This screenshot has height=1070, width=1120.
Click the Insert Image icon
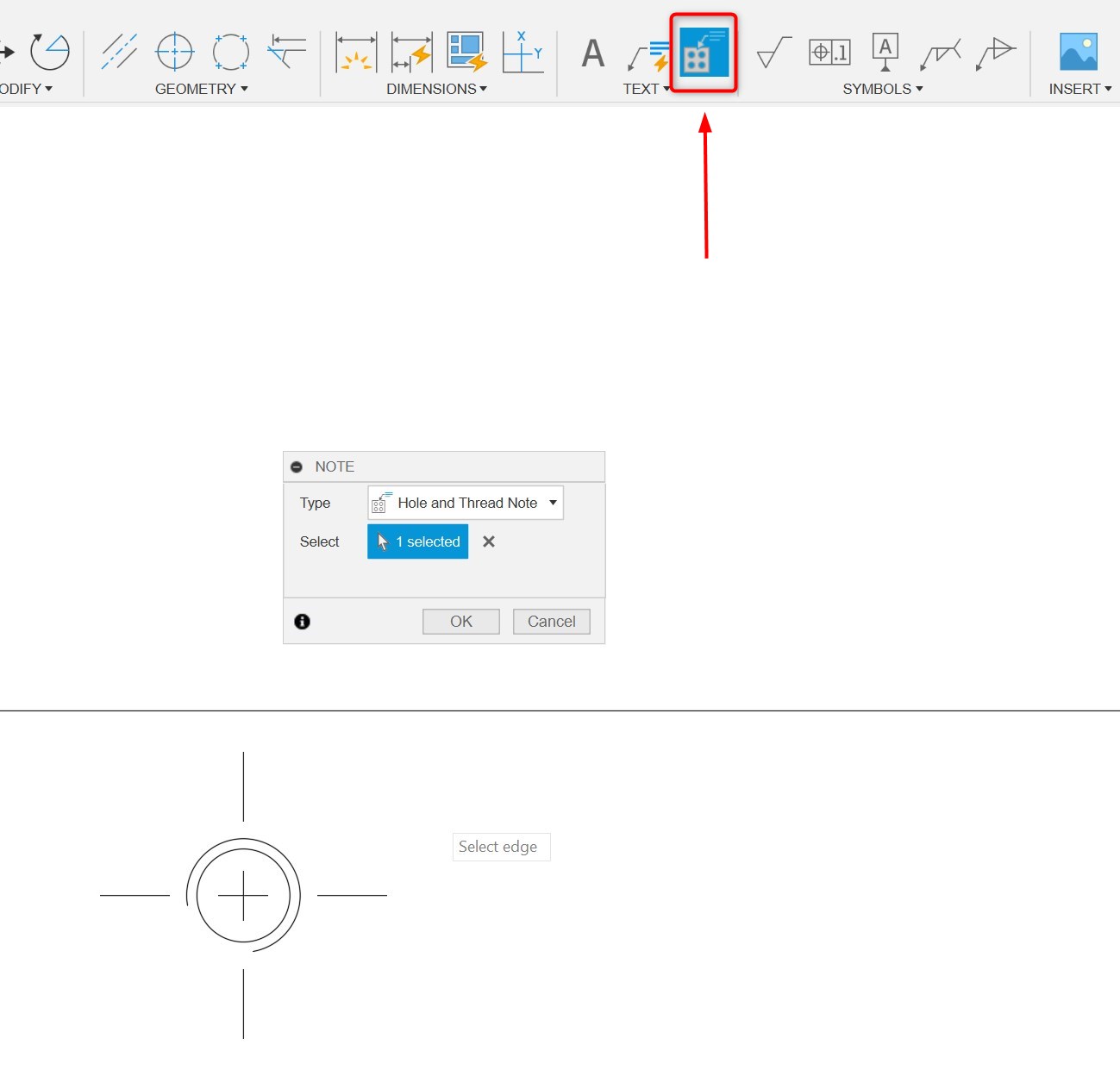[1080, 52]
